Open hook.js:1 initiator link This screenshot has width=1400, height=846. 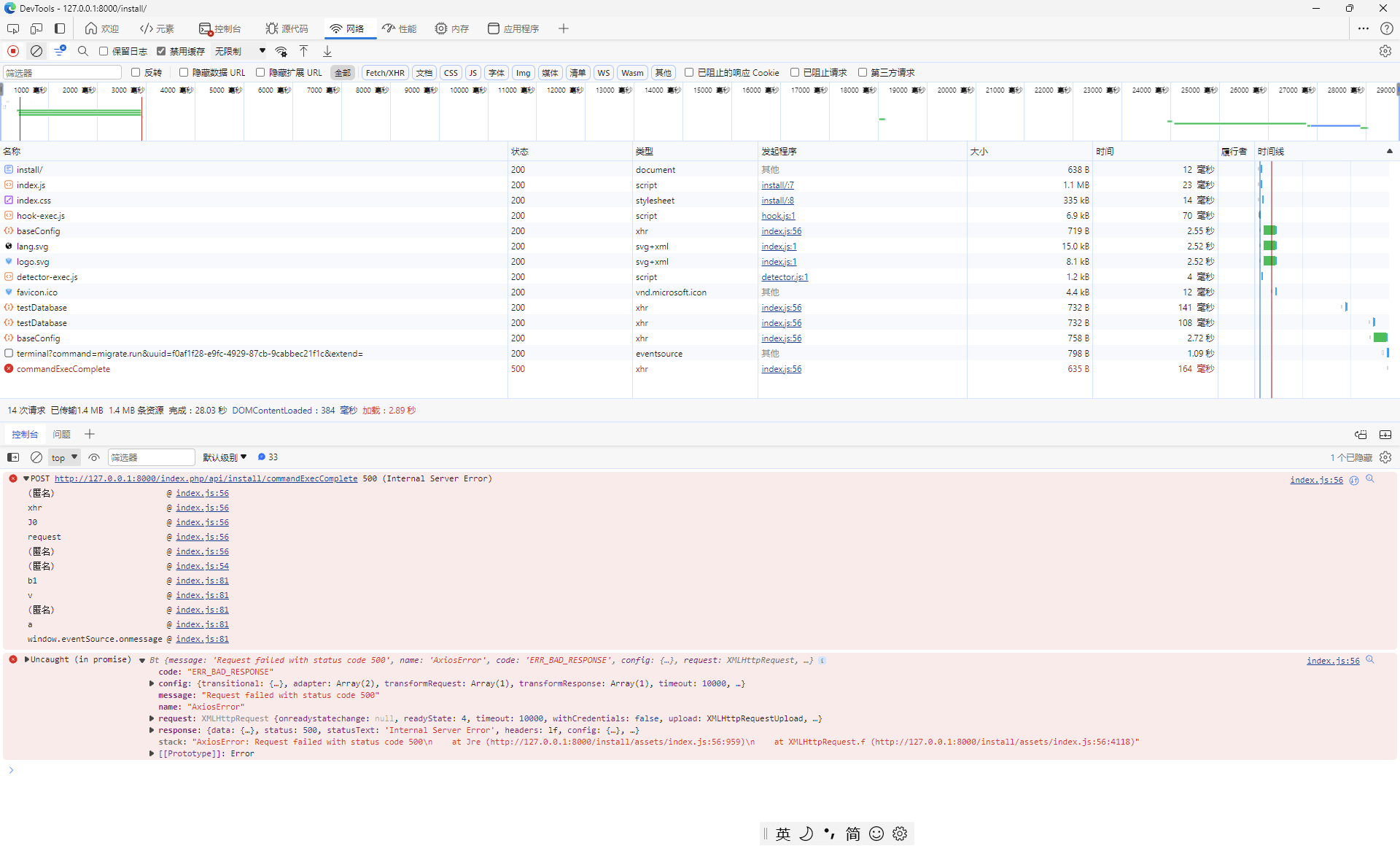click(x=778, y=216)
